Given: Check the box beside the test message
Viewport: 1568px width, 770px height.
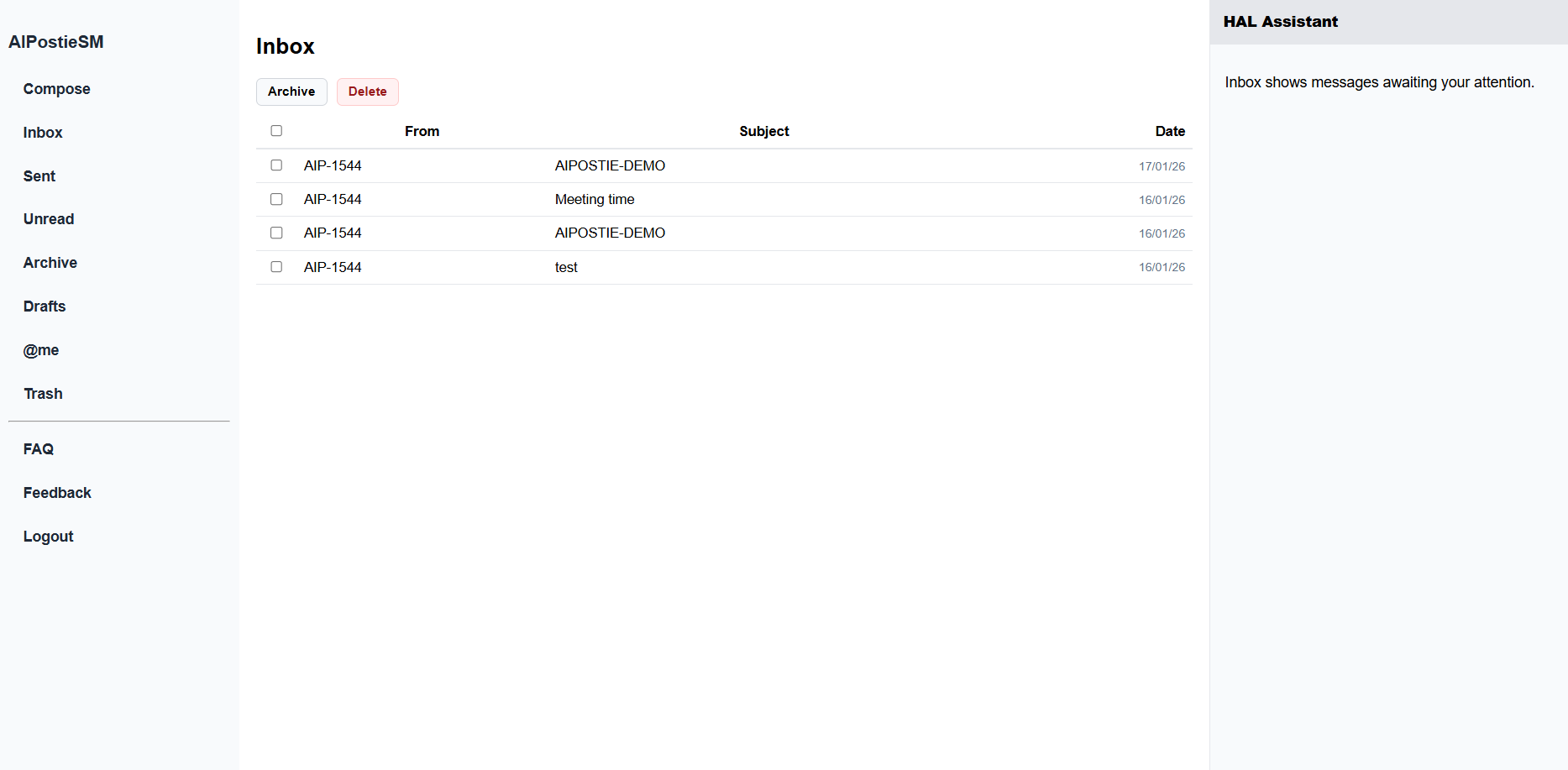Looking at the screenshot, I should tap(276, 267).
